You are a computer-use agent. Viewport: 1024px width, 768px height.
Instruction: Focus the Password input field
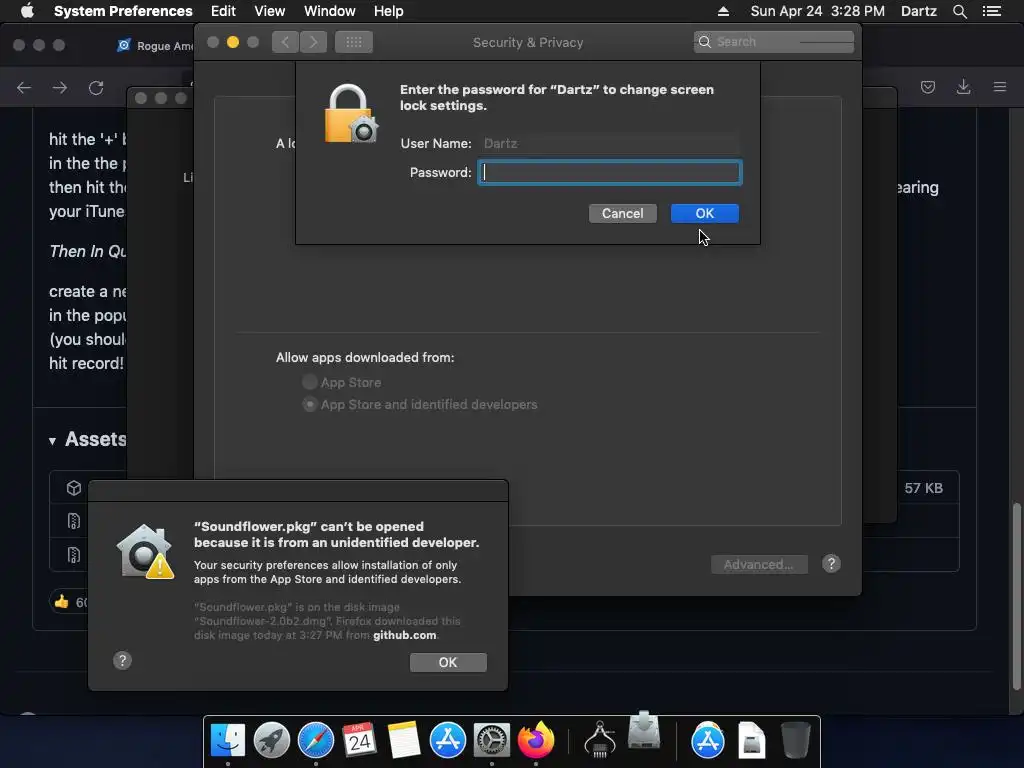[610, 172]
